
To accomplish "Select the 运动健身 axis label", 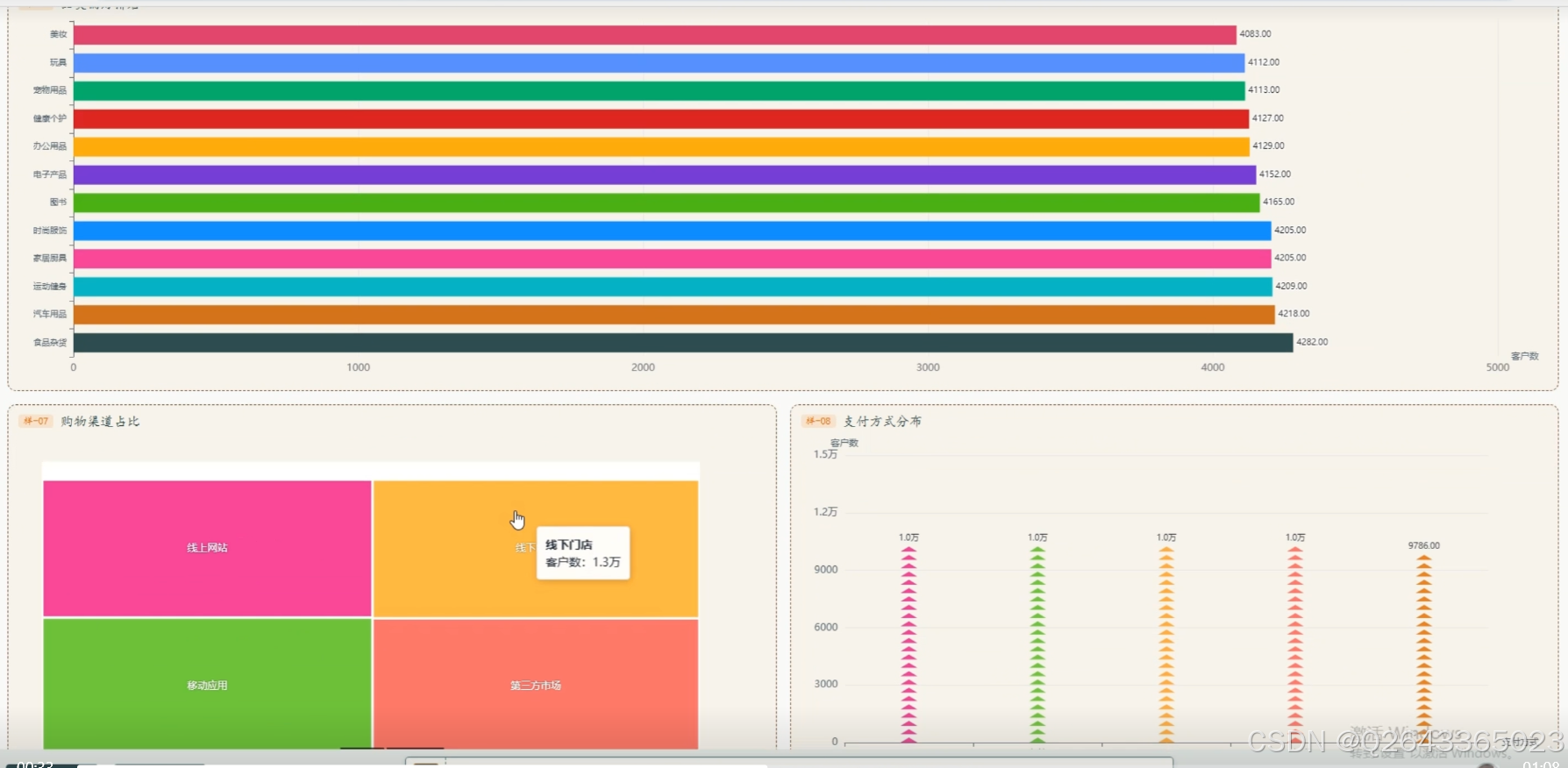I will (x=50, y=287).
